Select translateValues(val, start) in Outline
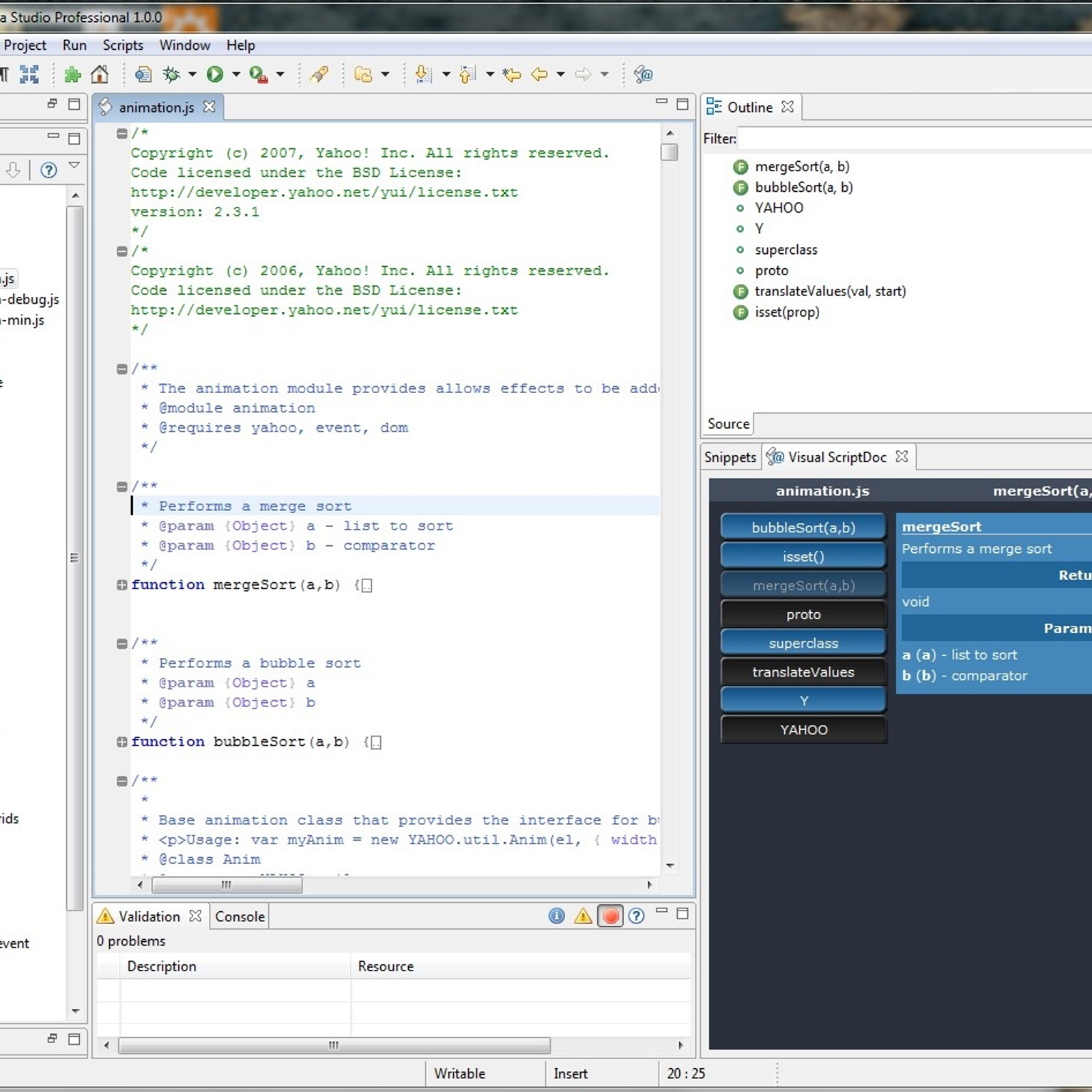 pyautogui.click(x=820, y=291)
